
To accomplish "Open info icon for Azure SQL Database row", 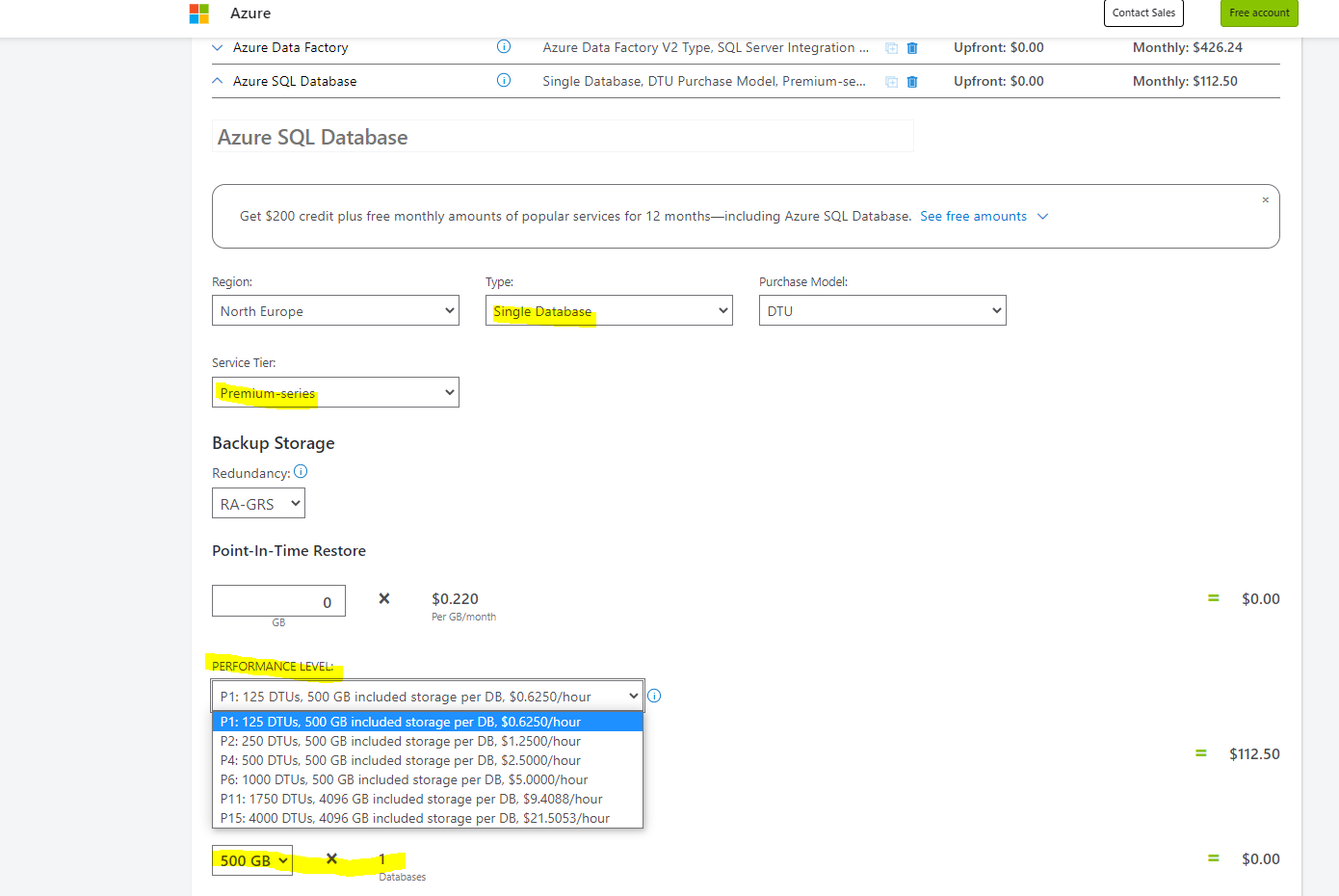I will click(503, 80).
